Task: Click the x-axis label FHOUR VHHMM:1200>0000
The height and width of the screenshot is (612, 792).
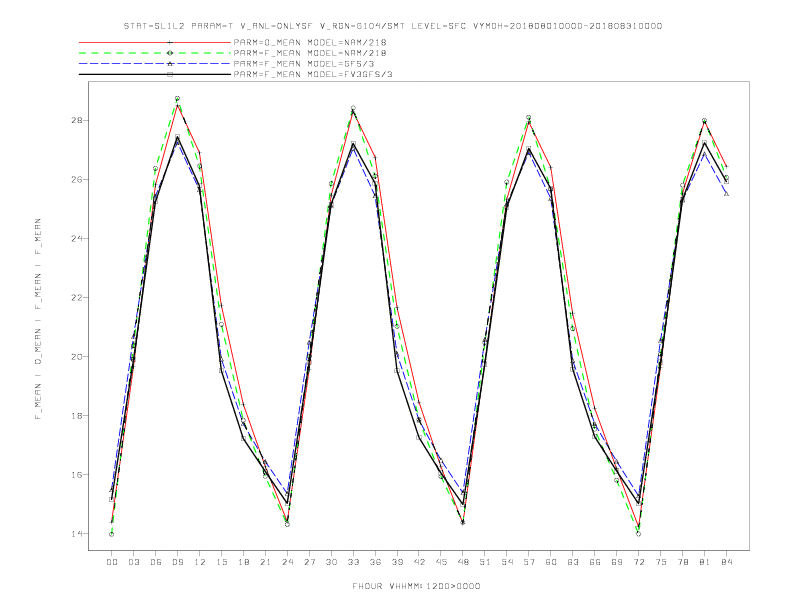Action: [416, 586]
